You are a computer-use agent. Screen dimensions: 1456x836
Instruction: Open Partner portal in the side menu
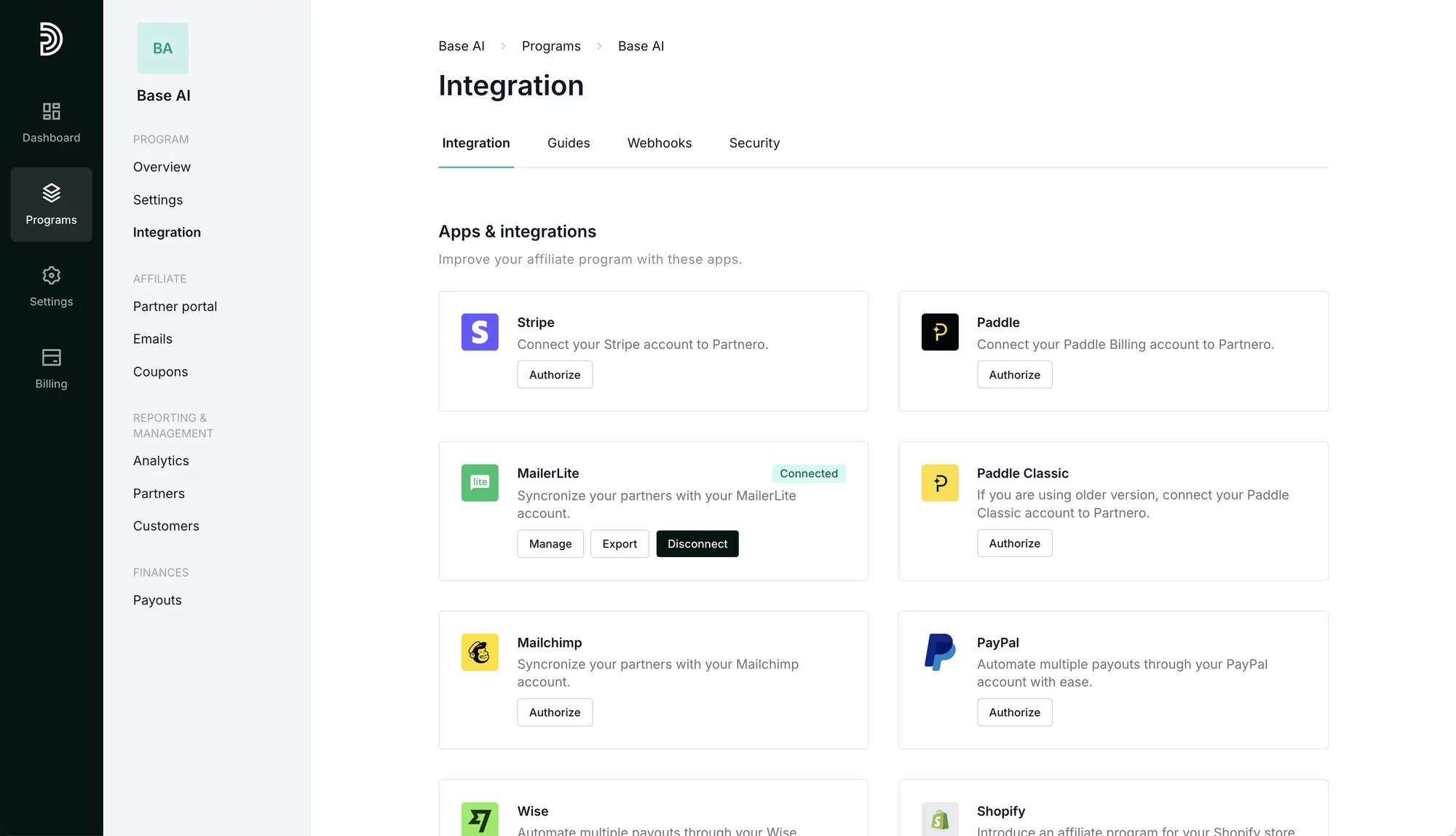point(175,307)
